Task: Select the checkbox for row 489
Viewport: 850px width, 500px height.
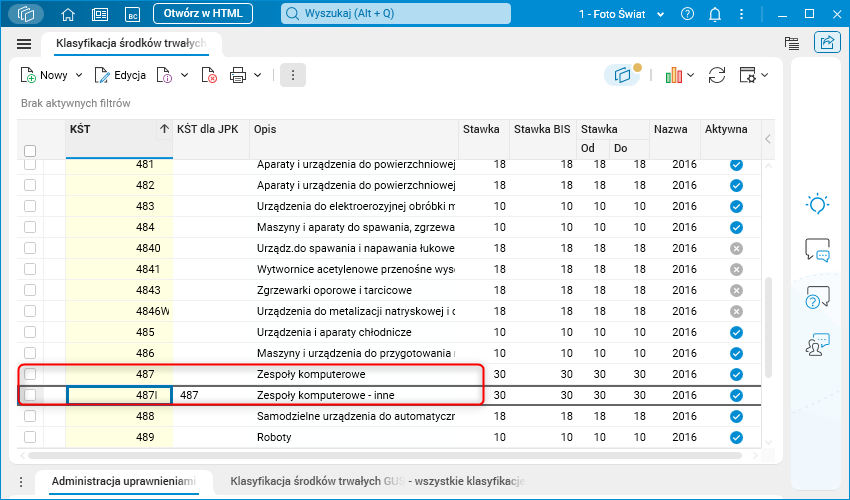Action: tap(30, 437)
